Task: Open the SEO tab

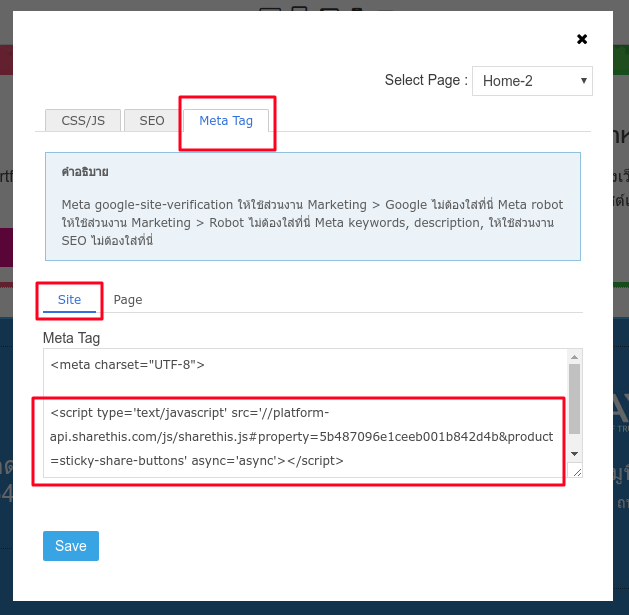Action: click(x=151, y=121)
